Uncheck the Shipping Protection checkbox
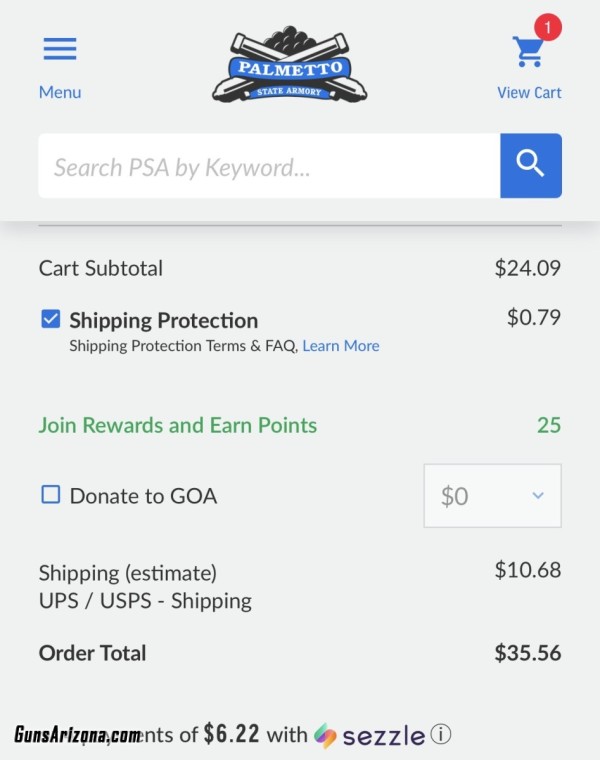 coord(50,319)
